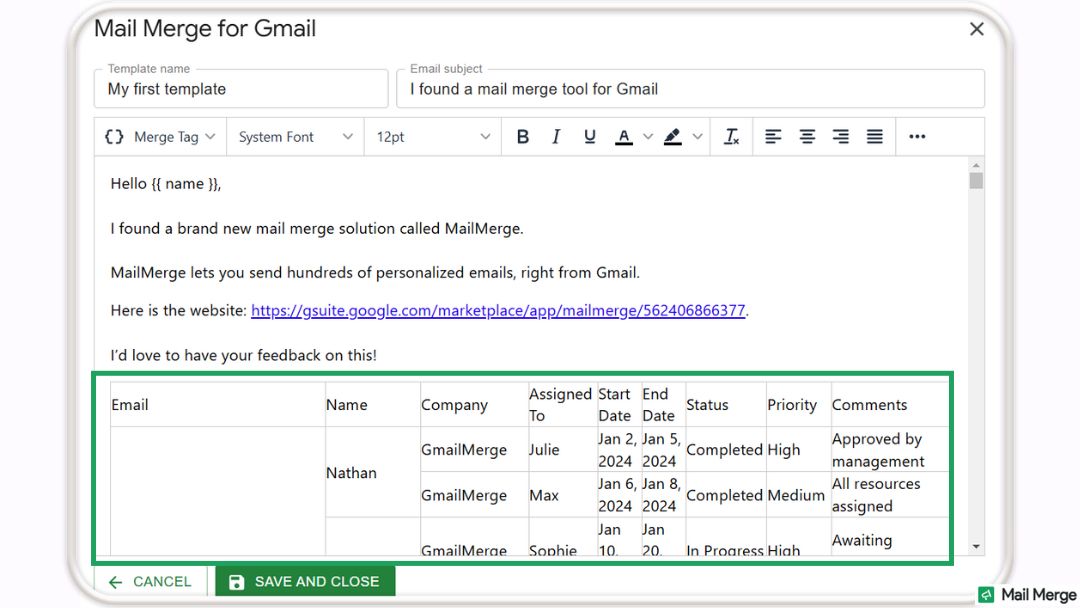Apply the highlight background color
The height and width of the screenshot is (608, 1080).
point(673,136)
